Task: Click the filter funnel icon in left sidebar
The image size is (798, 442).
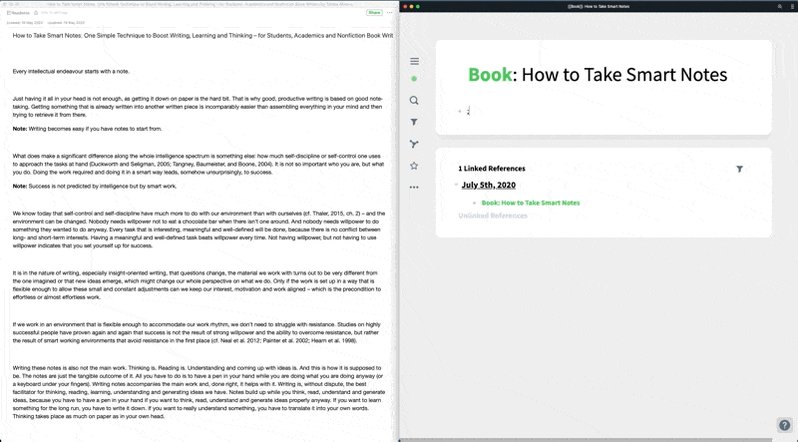Action: [x=414, y=122]
